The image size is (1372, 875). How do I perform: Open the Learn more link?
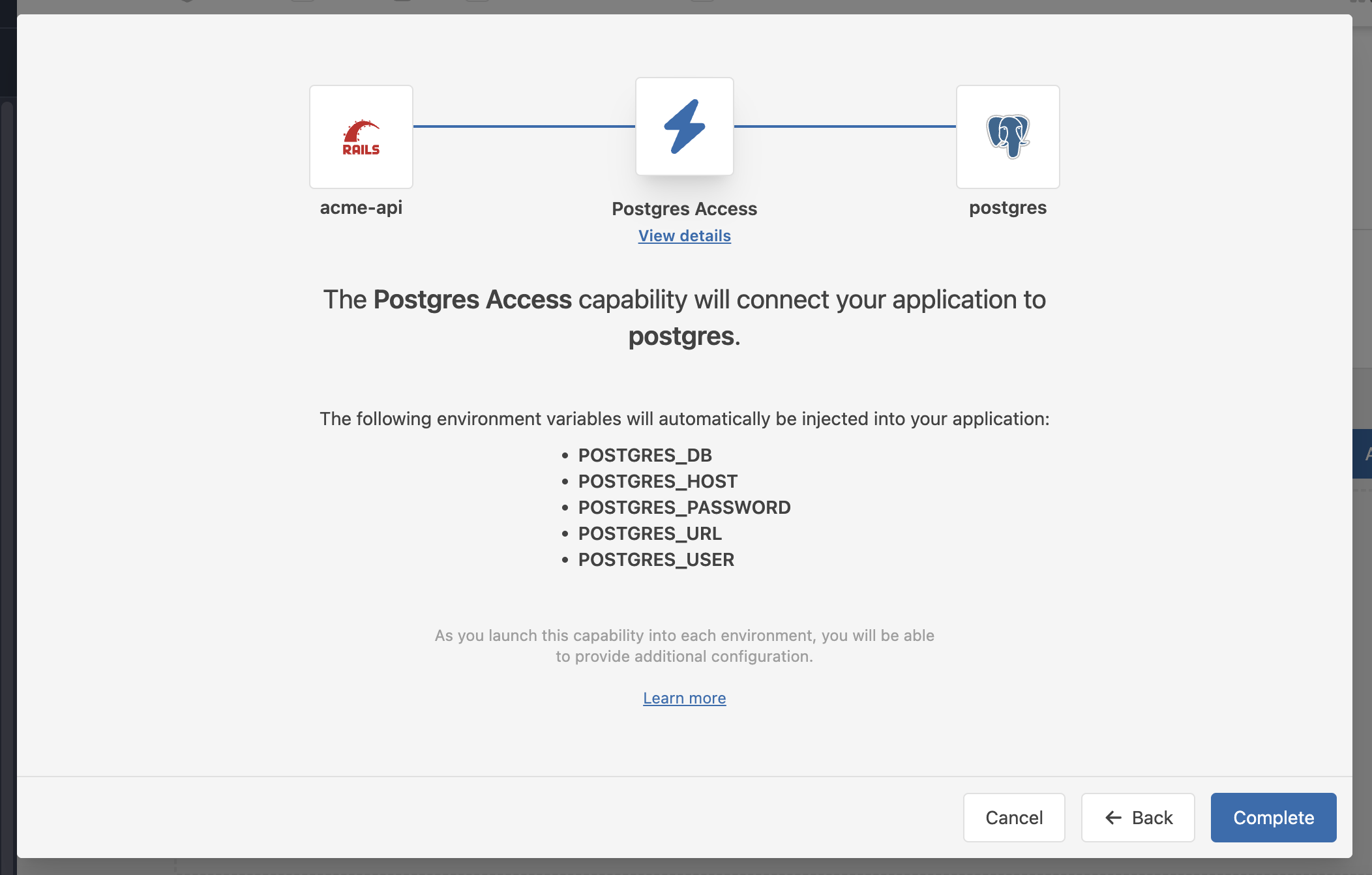(684, 698)
